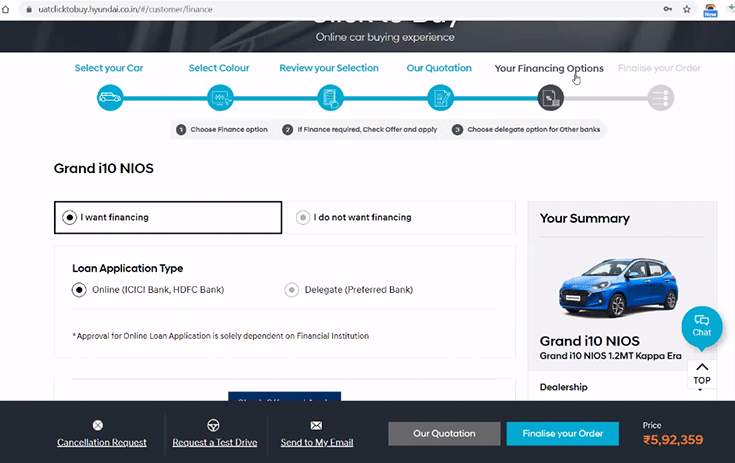
Task: Click the Grand i10 NIOS page heading
Action: point(104,168)
